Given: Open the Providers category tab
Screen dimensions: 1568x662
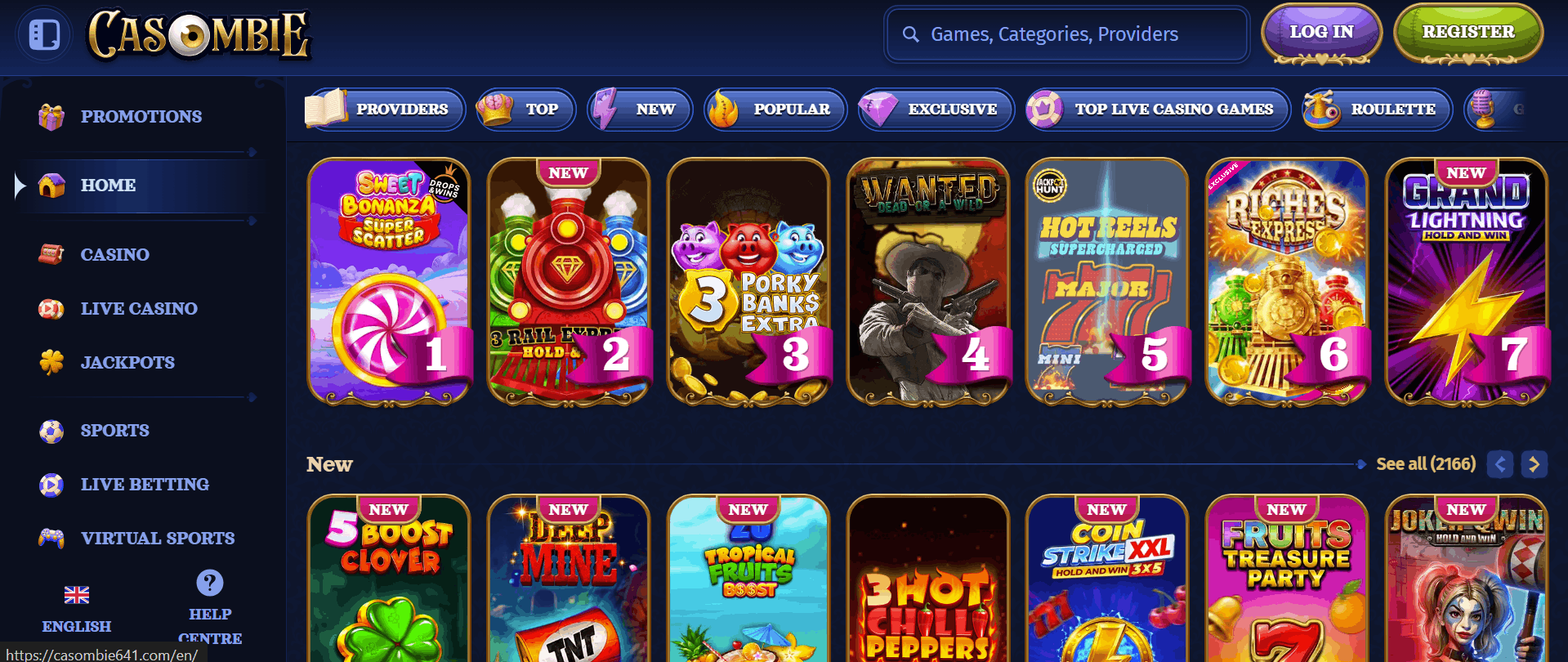Looking at the screenshot, I should coord(385,110).
